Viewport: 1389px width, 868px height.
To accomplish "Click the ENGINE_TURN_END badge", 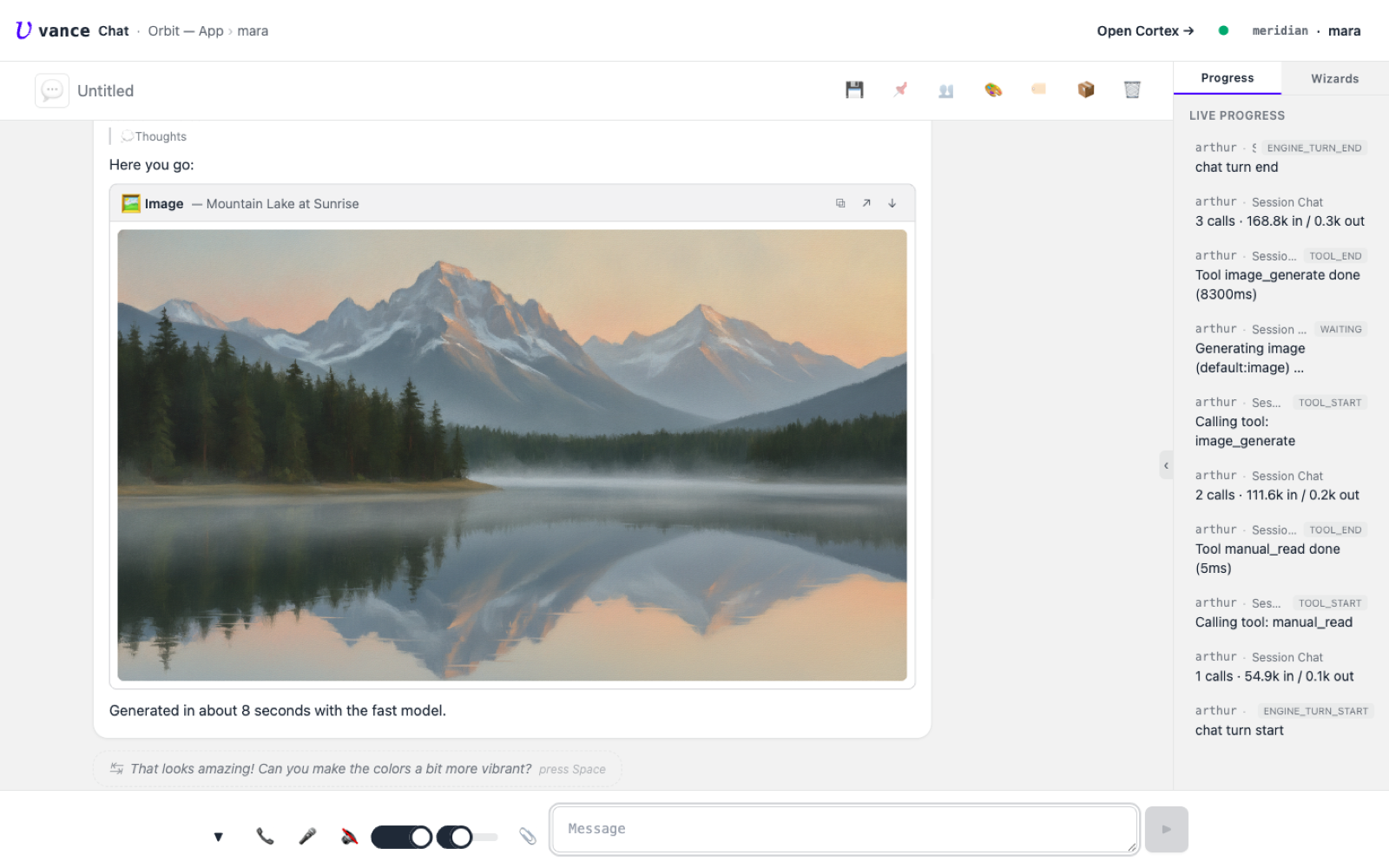I will coord(1313,148).
